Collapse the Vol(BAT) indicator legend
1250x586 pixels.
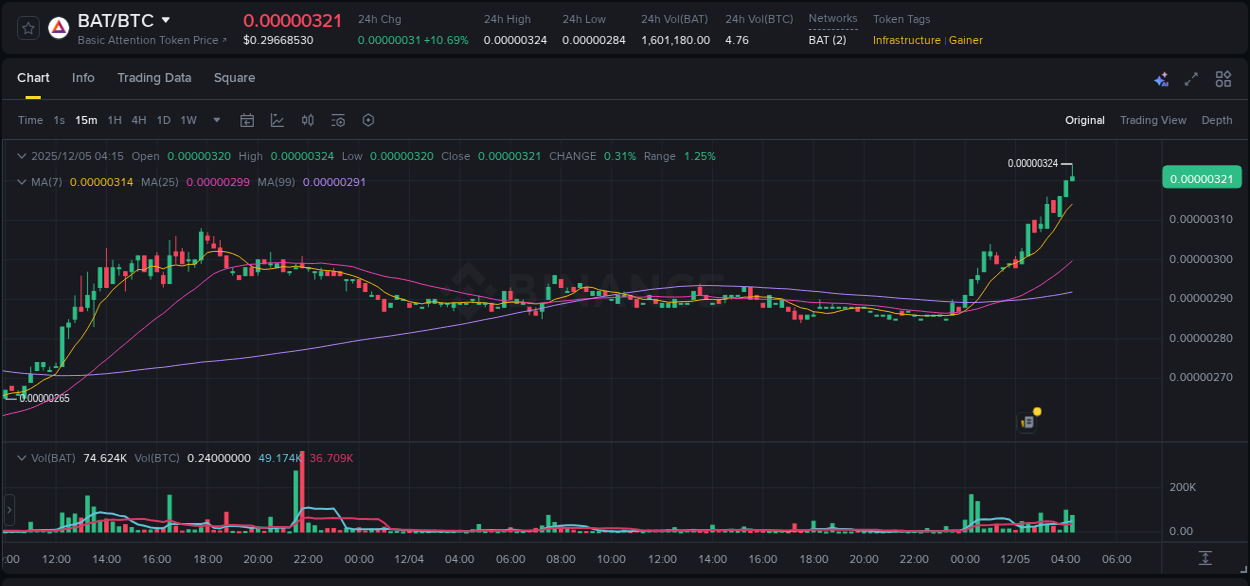[22, 458]
